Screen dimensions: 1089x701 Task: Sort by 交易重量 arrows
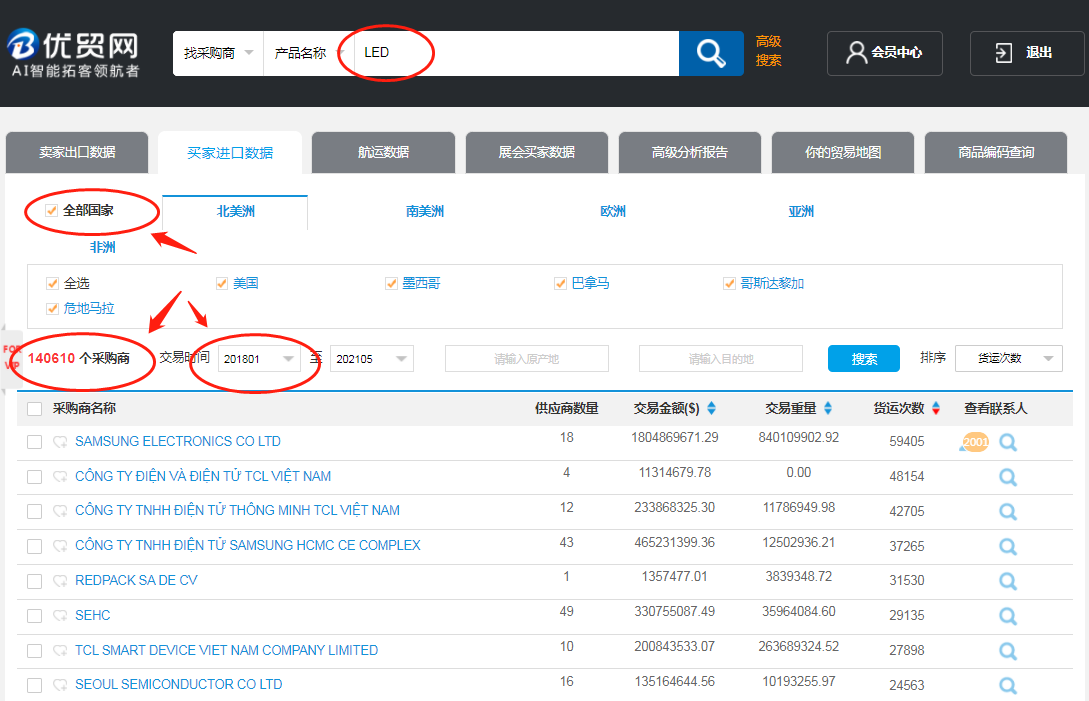point(827,409)
